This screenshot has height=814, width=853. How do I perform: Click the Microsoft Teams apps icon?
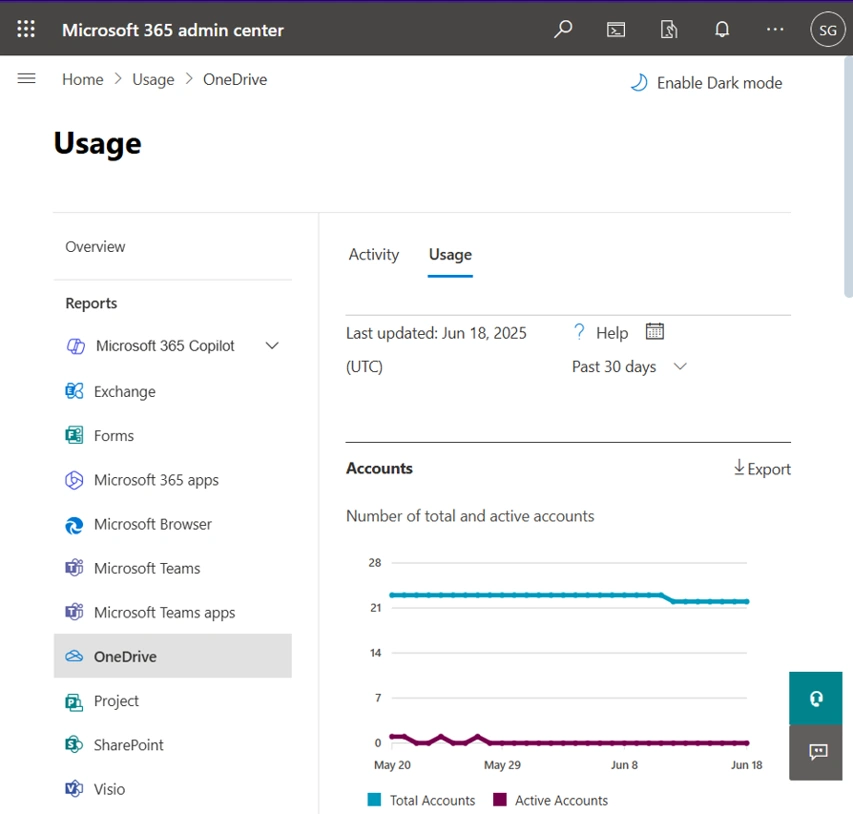[74, 612]
